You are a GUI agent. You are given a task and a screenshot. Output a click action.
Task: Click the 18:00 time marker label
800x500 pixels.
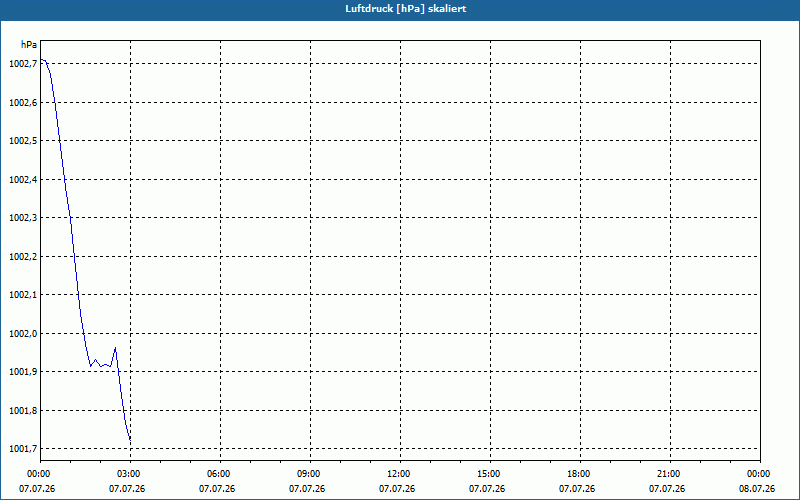[580, 474]
